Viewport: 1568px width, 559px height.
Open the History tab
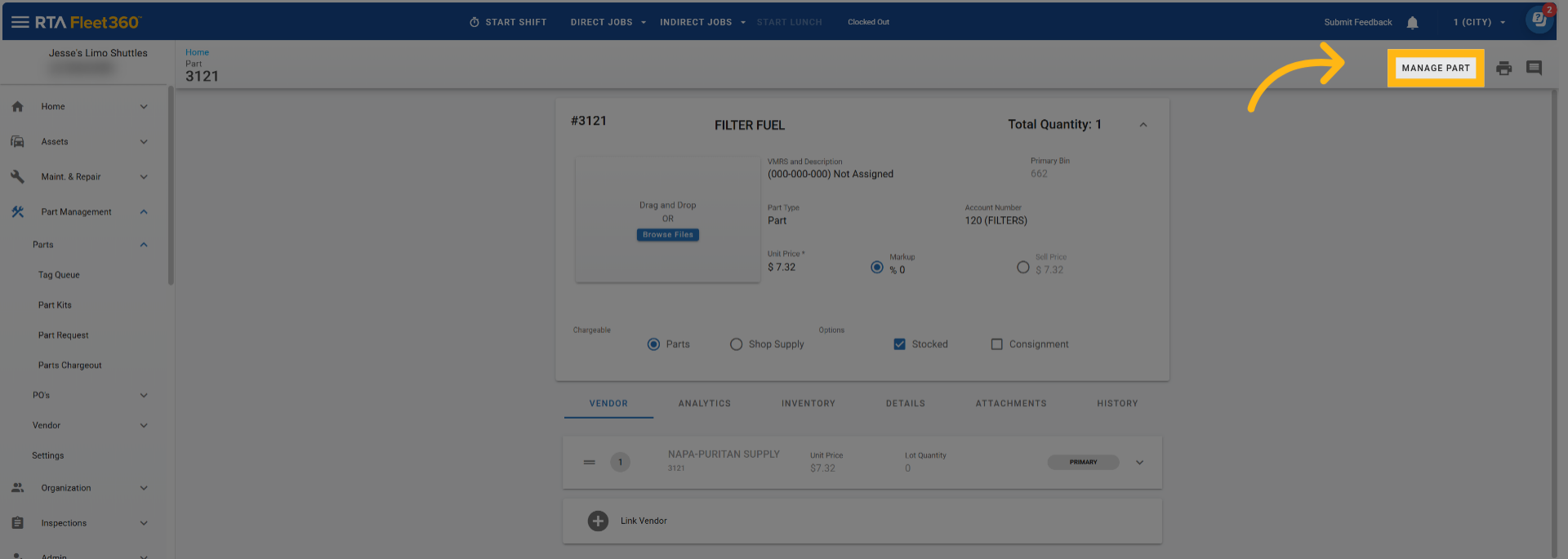click(1116, 403)
